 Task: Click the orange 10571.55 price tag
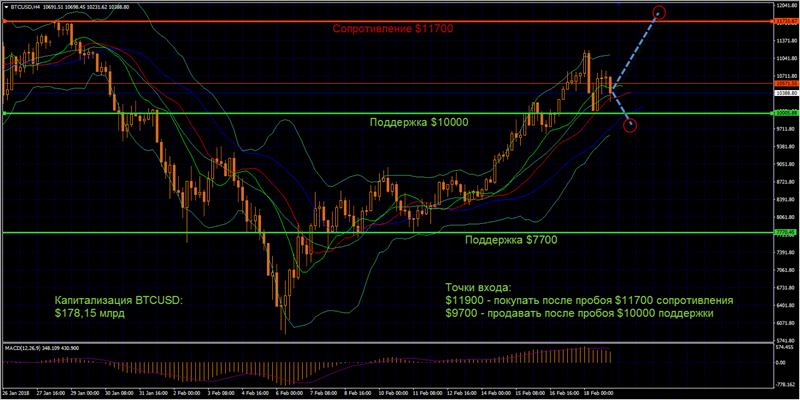(x=787, y=83)
